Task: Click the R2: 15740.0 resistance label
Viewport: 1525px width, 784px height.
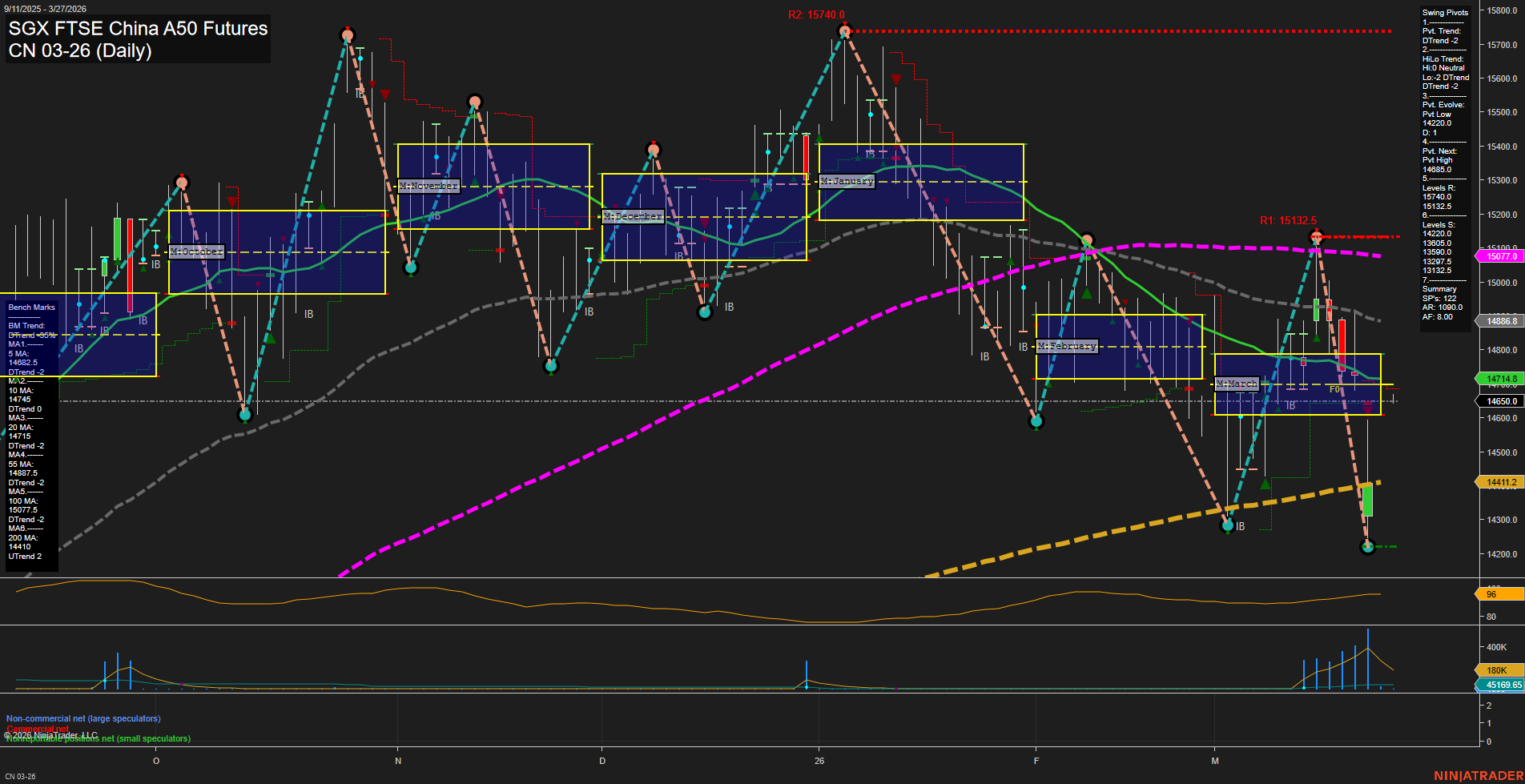Action: (x=816, y=14)
